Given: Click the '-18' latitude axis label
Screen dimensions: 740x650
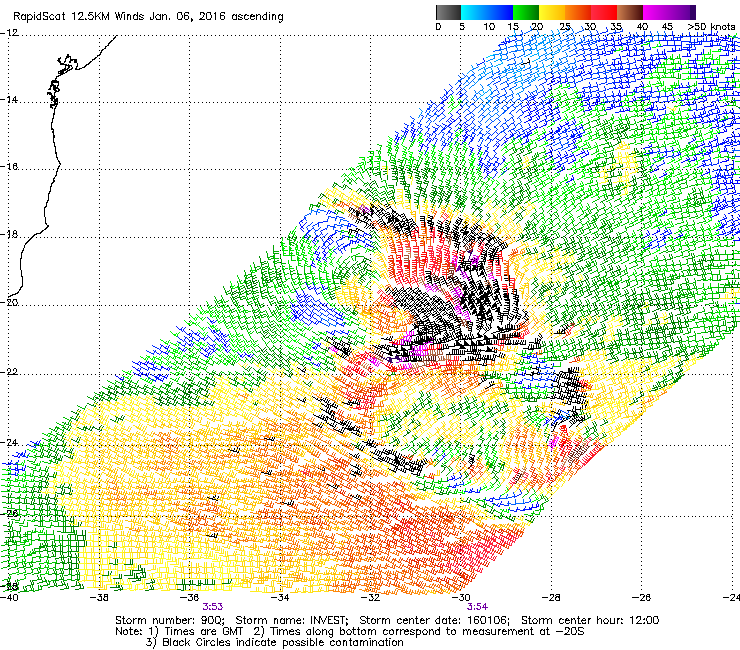Looking at the screenshot, I should (9, 235).
